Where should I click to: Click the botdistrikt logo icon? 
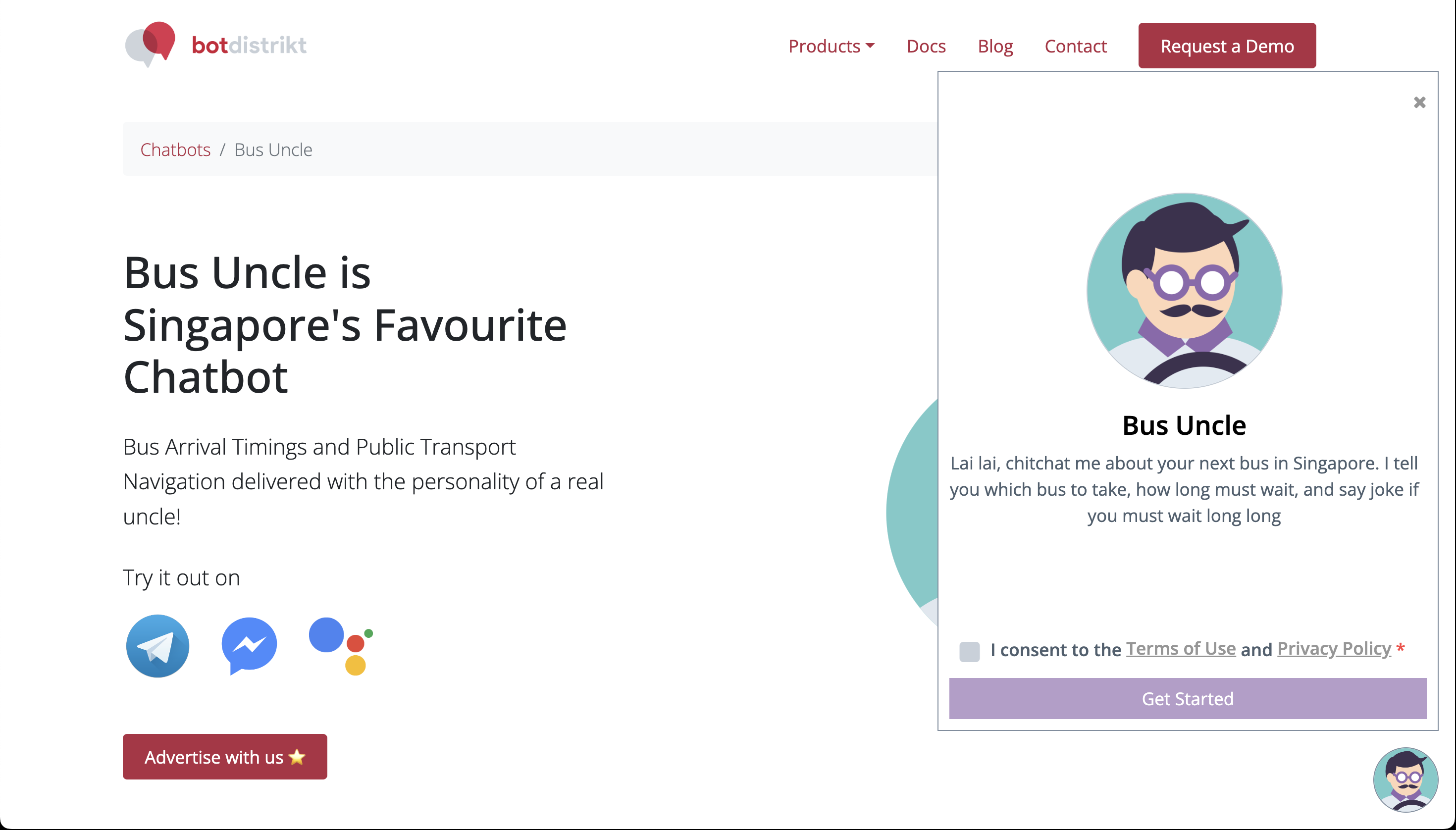(150, 44)
